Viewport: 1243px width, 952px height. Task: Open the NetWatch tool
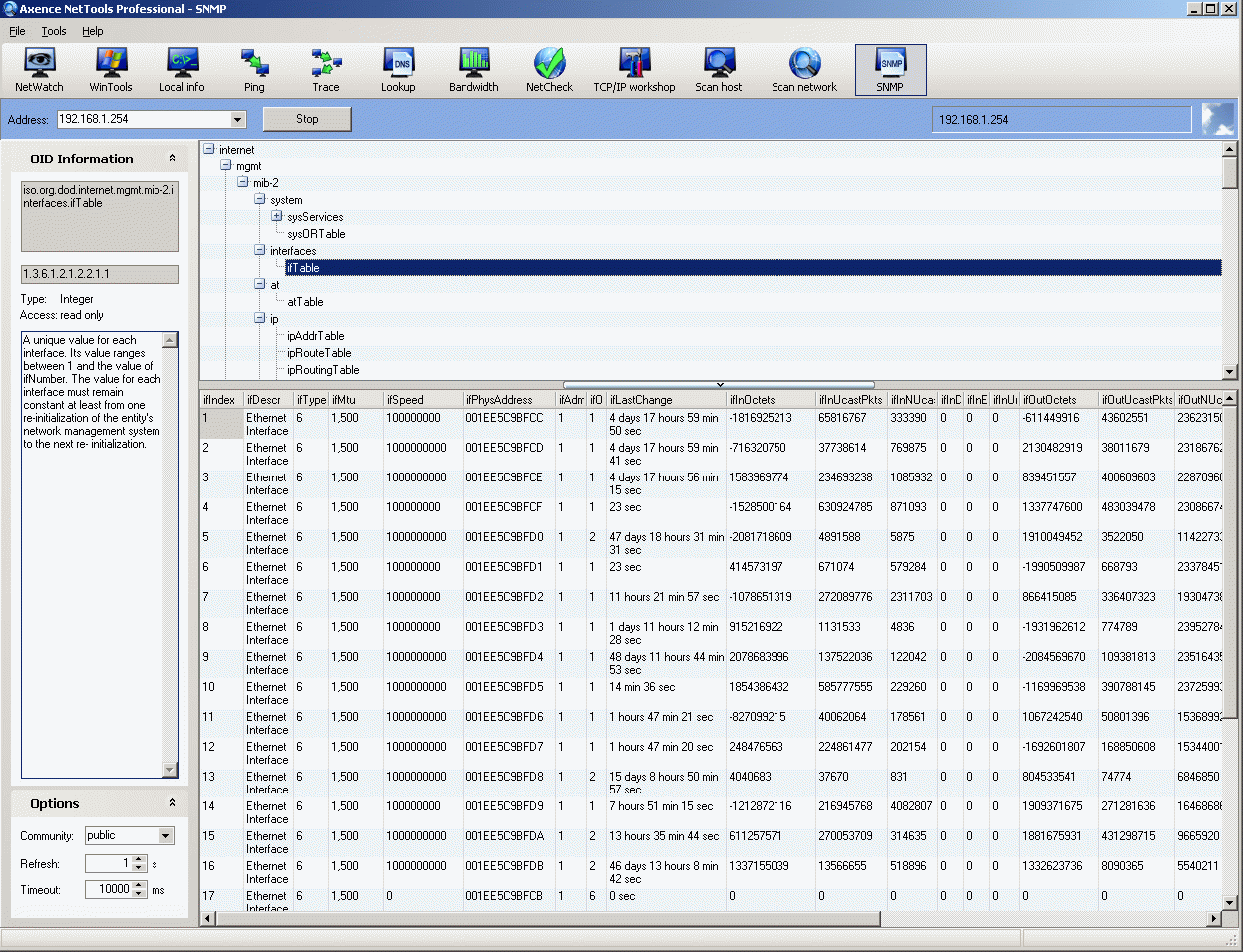pyautogui.click(x=39, y=70)
